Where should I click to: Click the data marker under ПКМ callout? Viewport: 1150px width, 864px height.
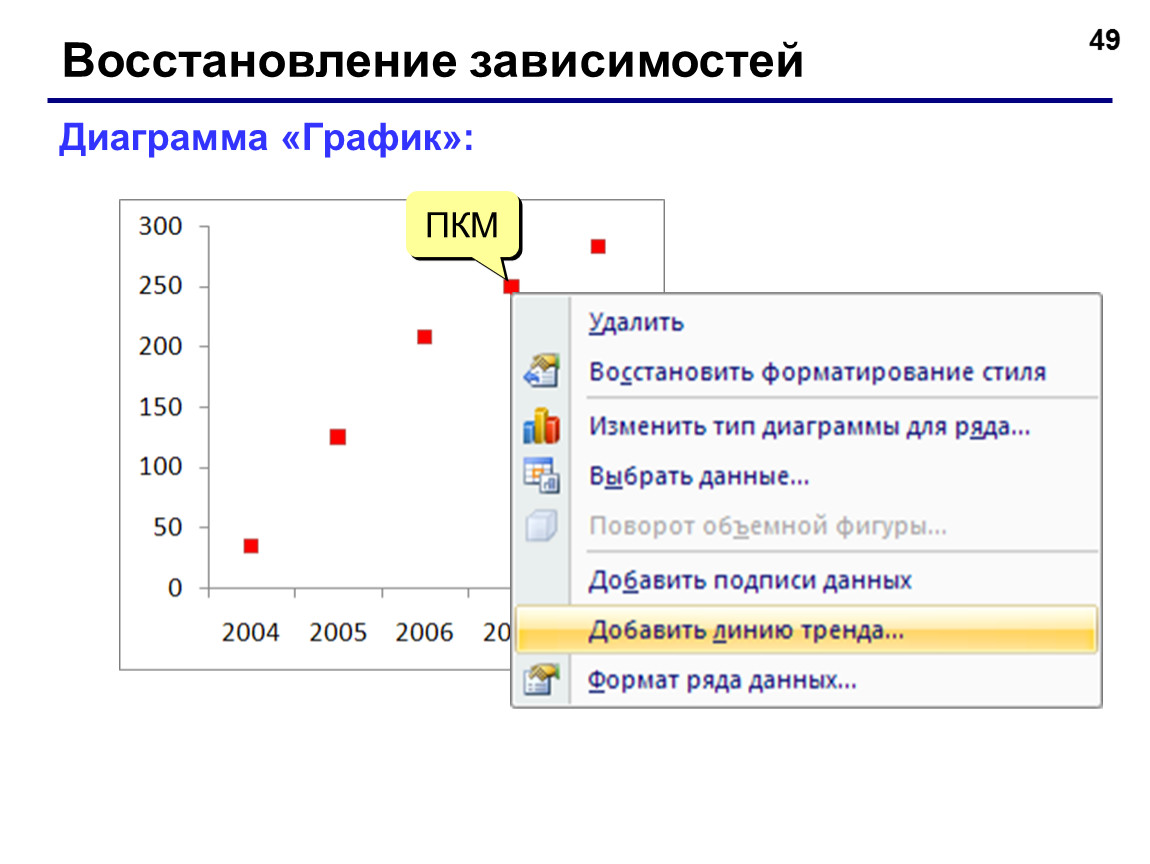pyautogui.click(x=511, y=287)
